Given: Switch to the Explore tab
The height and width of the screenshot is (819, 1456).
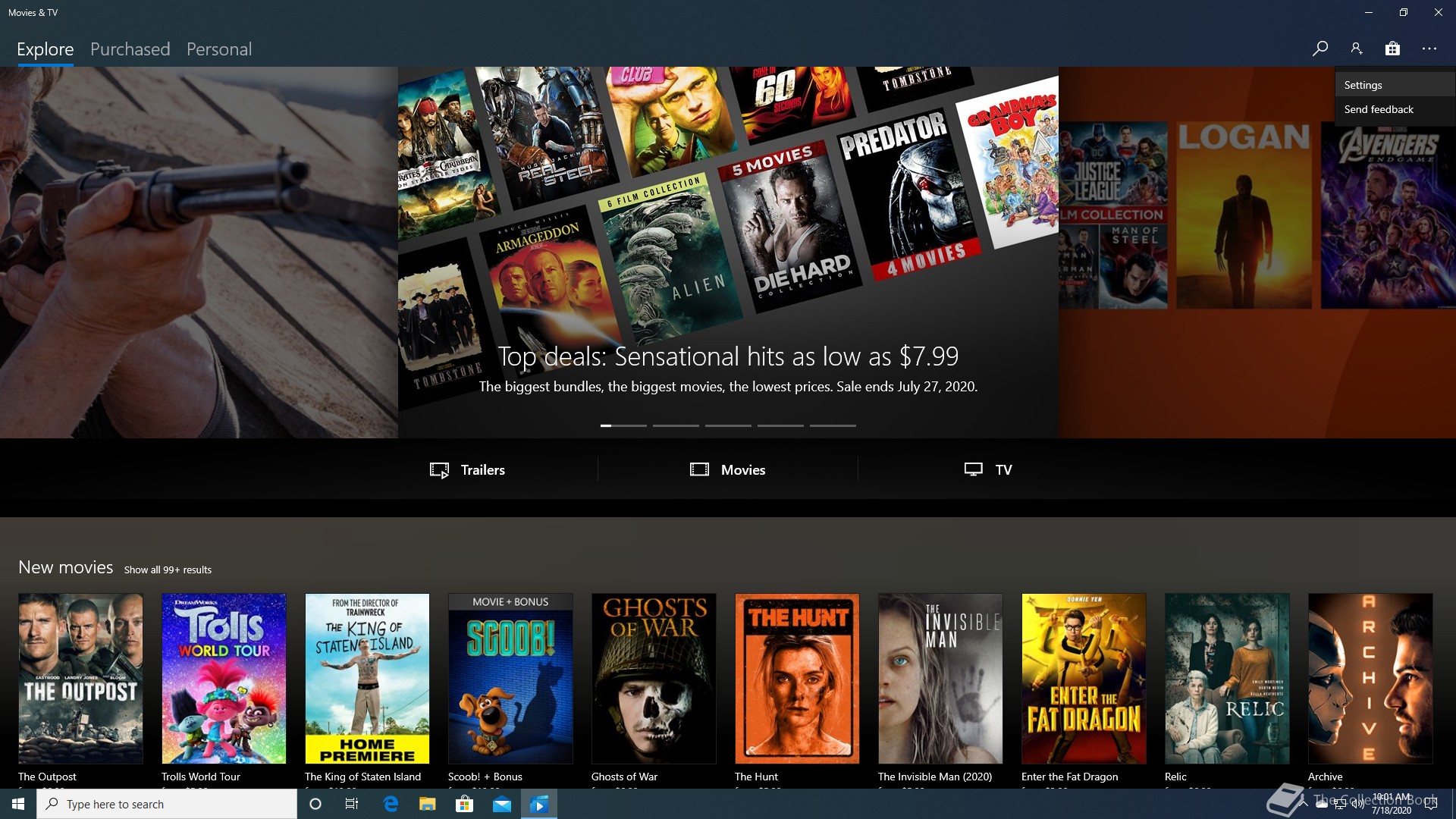Looking at the screenshot, I should (45, 49).
